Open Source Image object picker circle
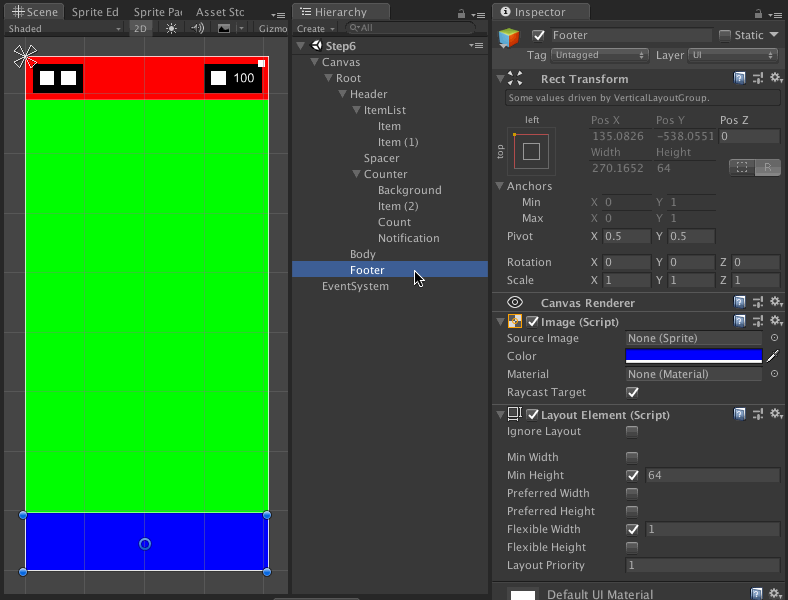The width and height of the screenshot is (788, 600). (x=774, y=338)
